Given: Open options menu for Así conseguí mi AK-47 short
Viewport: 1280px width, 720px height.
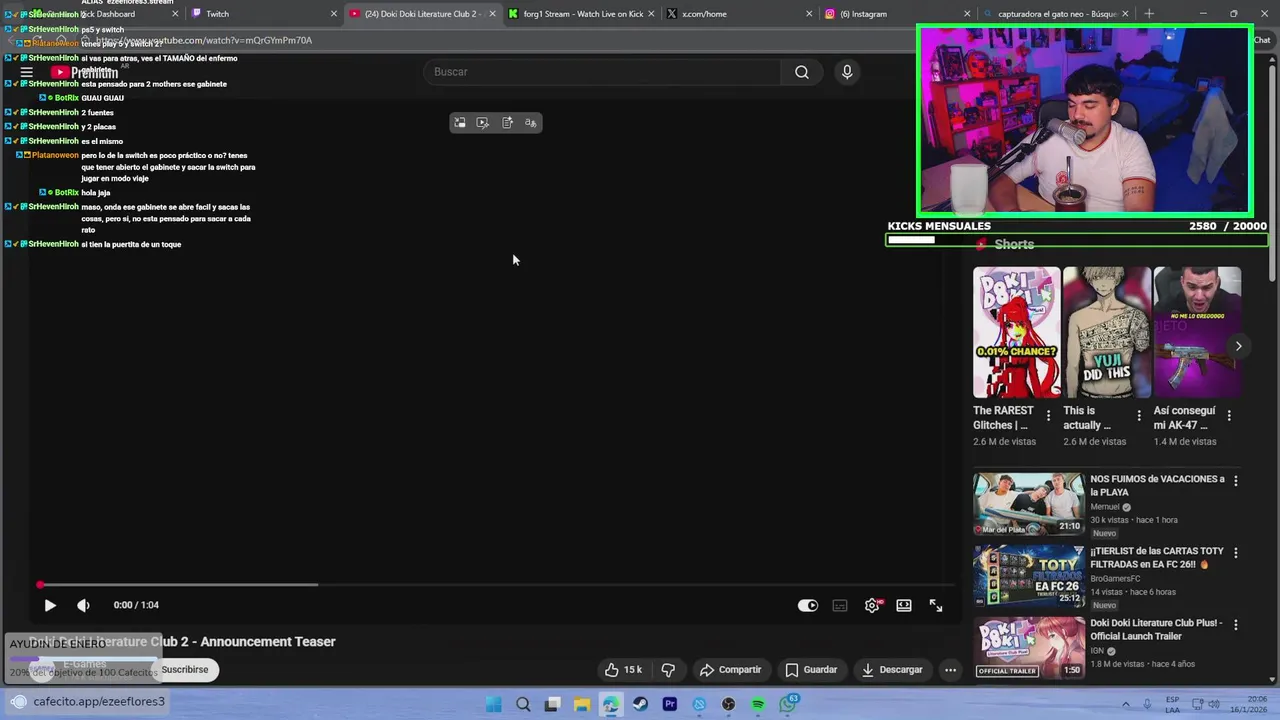Looking at the screenshot, I should [x=1229, y=415].
